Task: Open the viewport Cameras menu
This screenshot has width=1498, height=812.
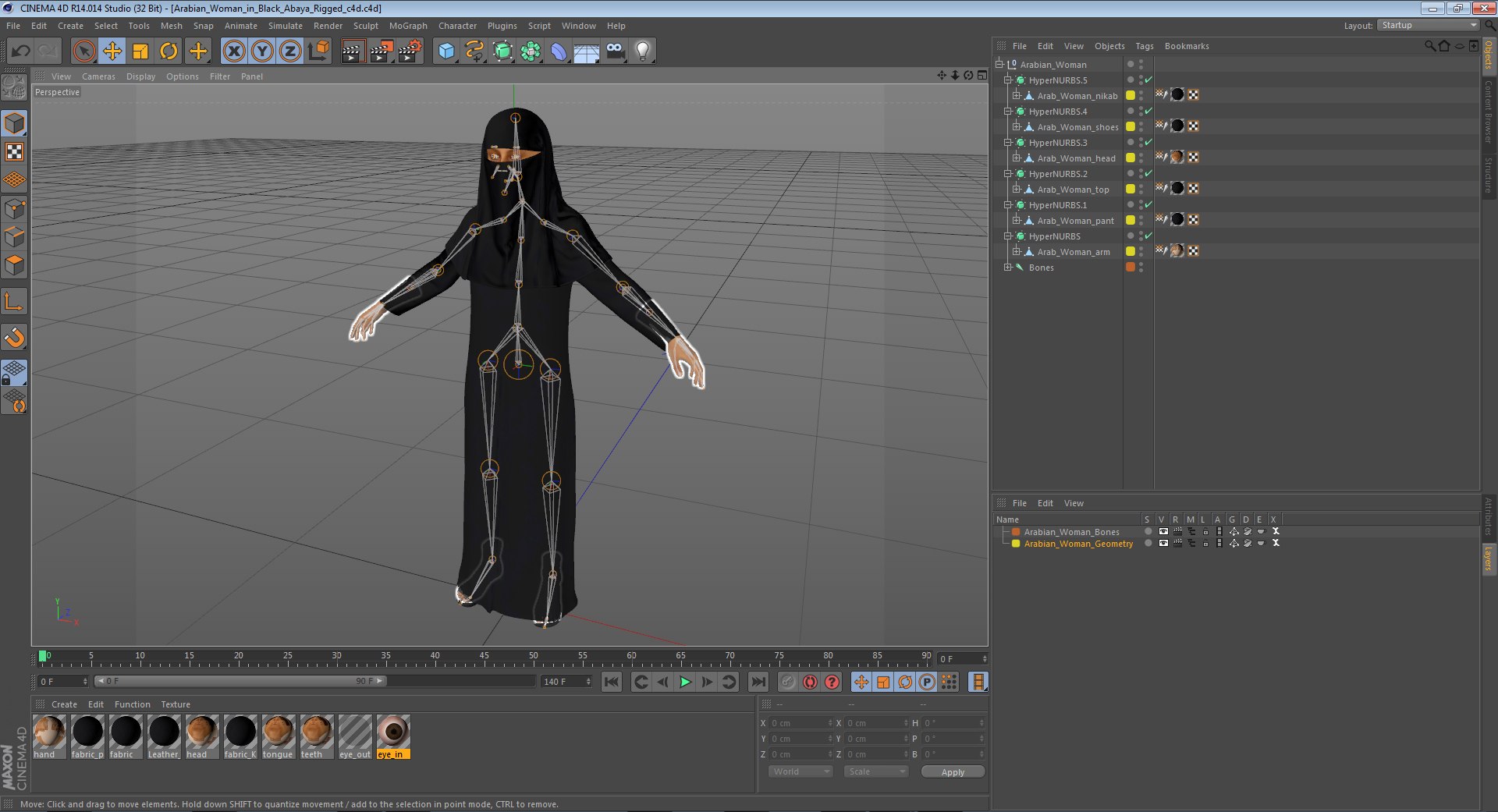Action: tap(98, 76)
